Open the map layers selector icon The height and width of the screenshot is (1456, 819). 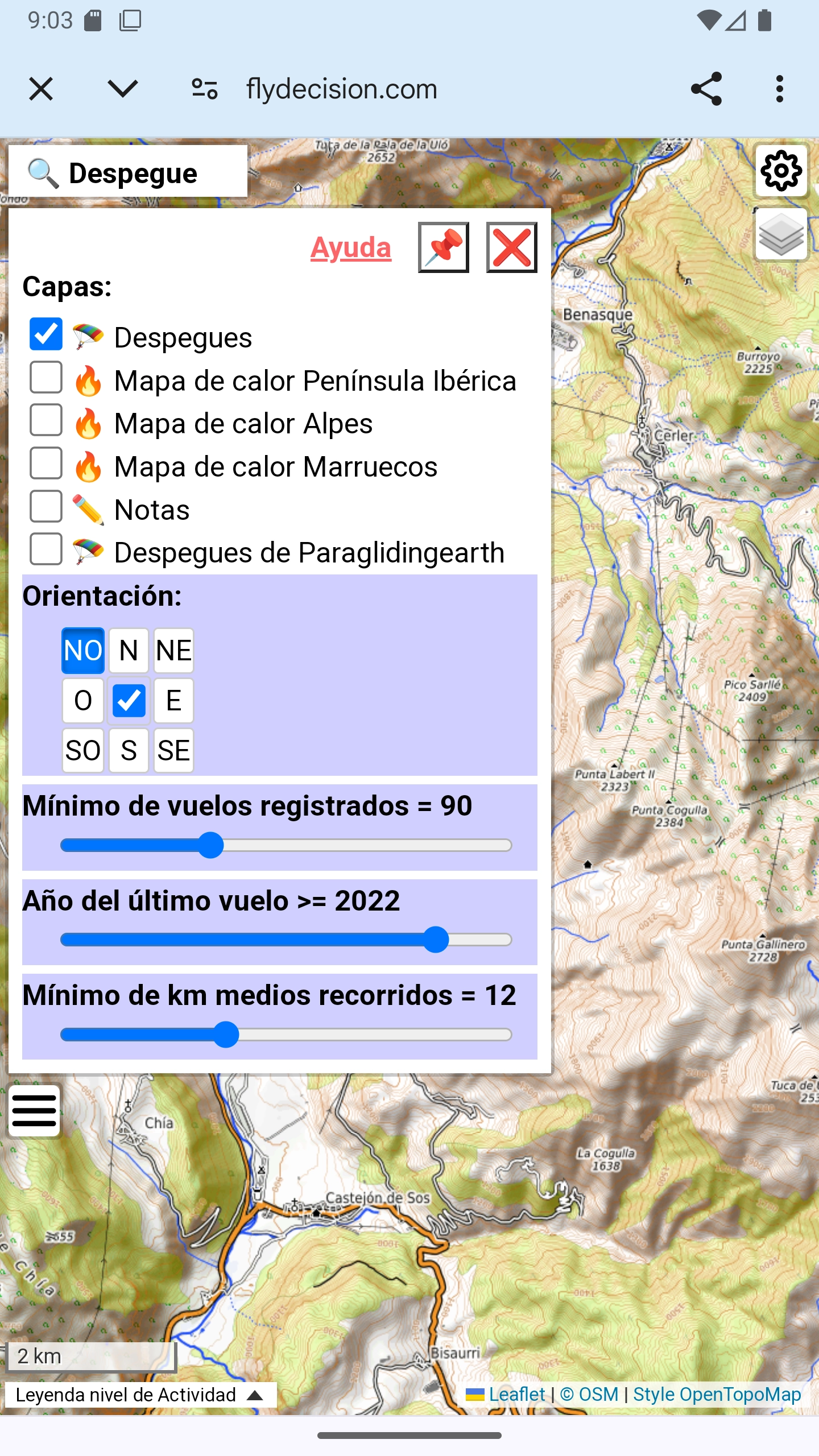click(781, 234)
